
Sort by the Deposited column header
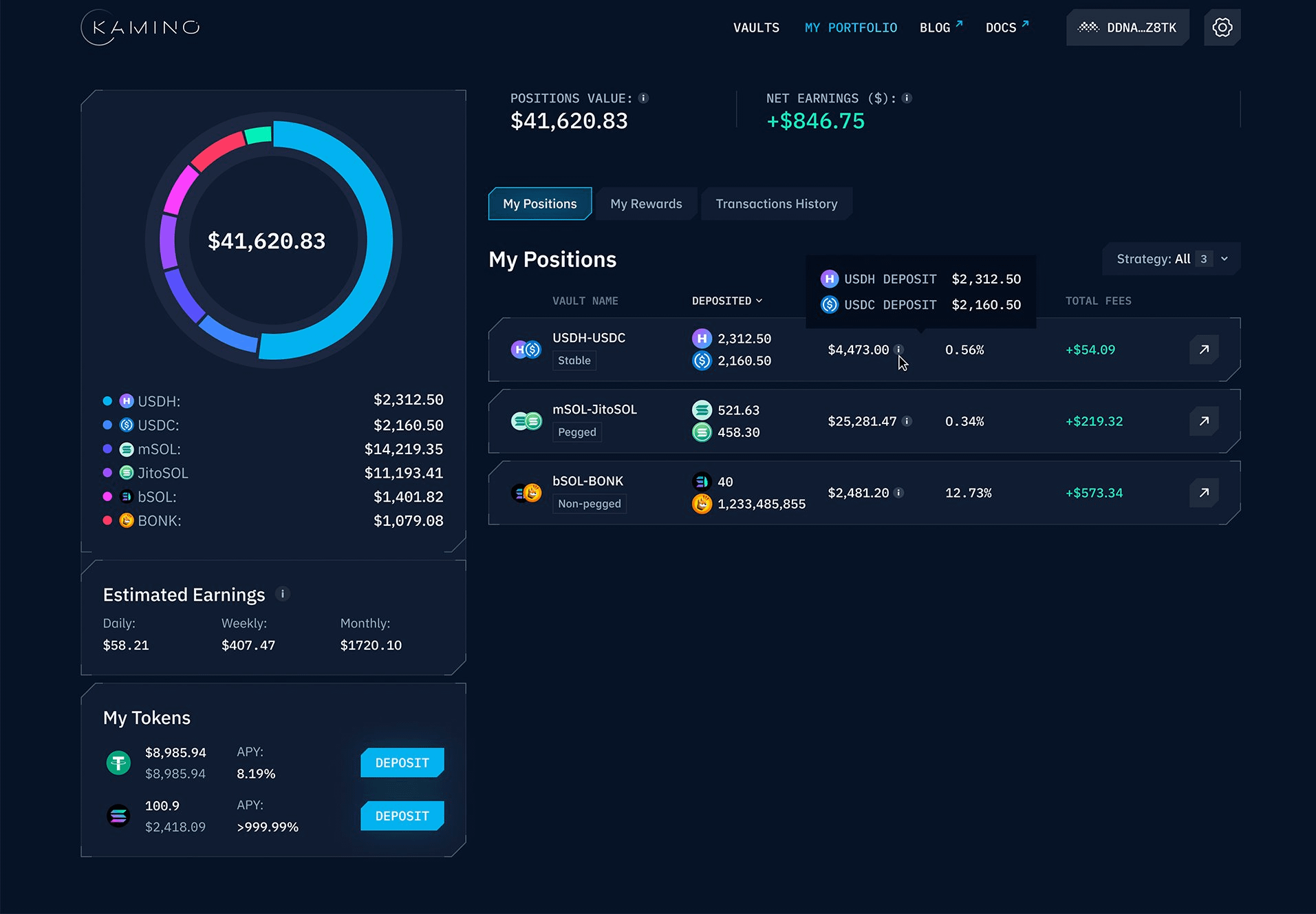tap(727, 301)
